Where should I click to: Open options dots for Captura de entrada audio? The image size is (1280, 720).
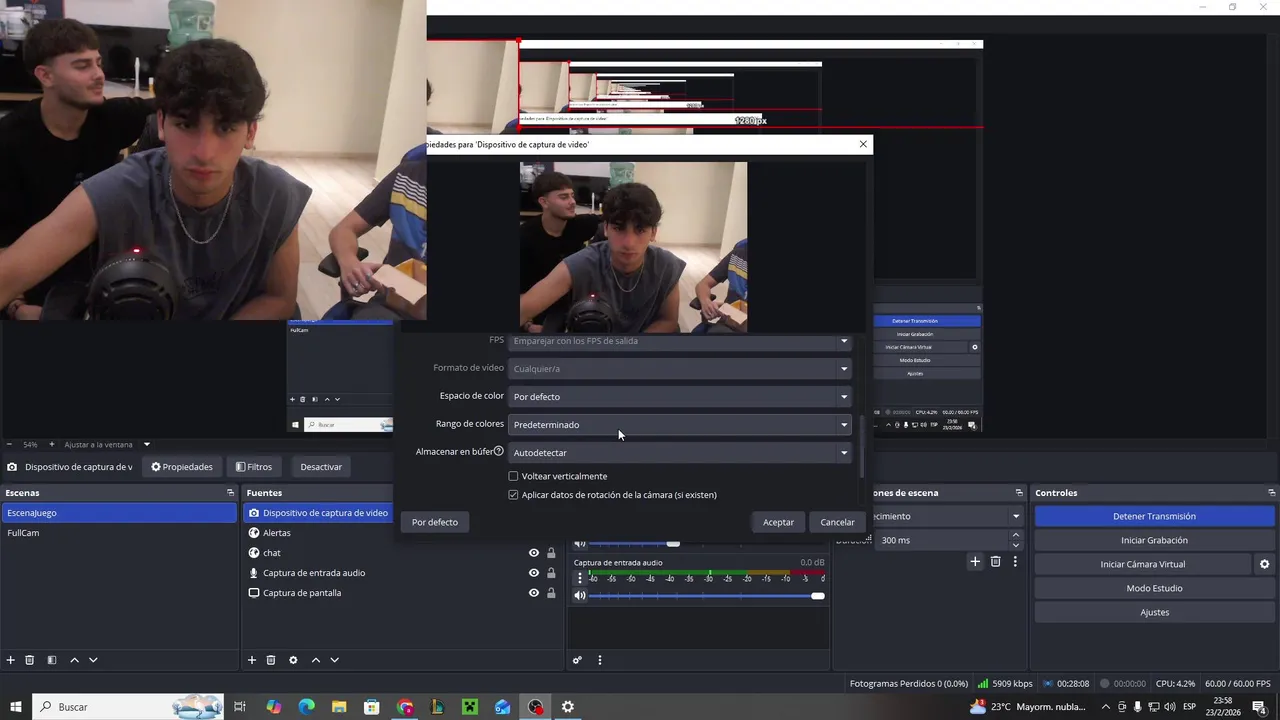tap(580, 578)
